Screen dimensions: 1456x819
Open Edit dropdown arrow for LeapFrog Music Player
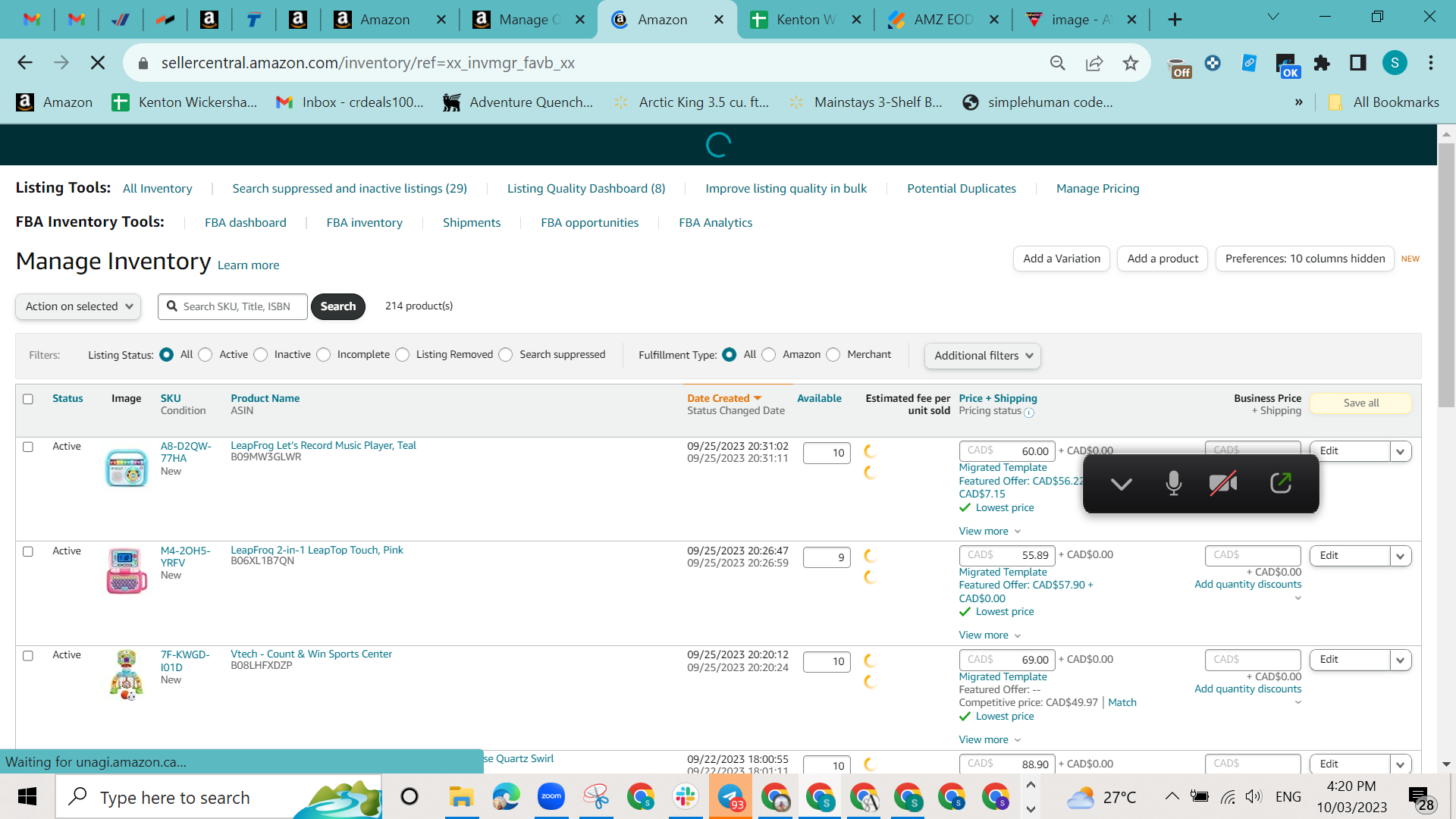click(x=1401, y=451)
